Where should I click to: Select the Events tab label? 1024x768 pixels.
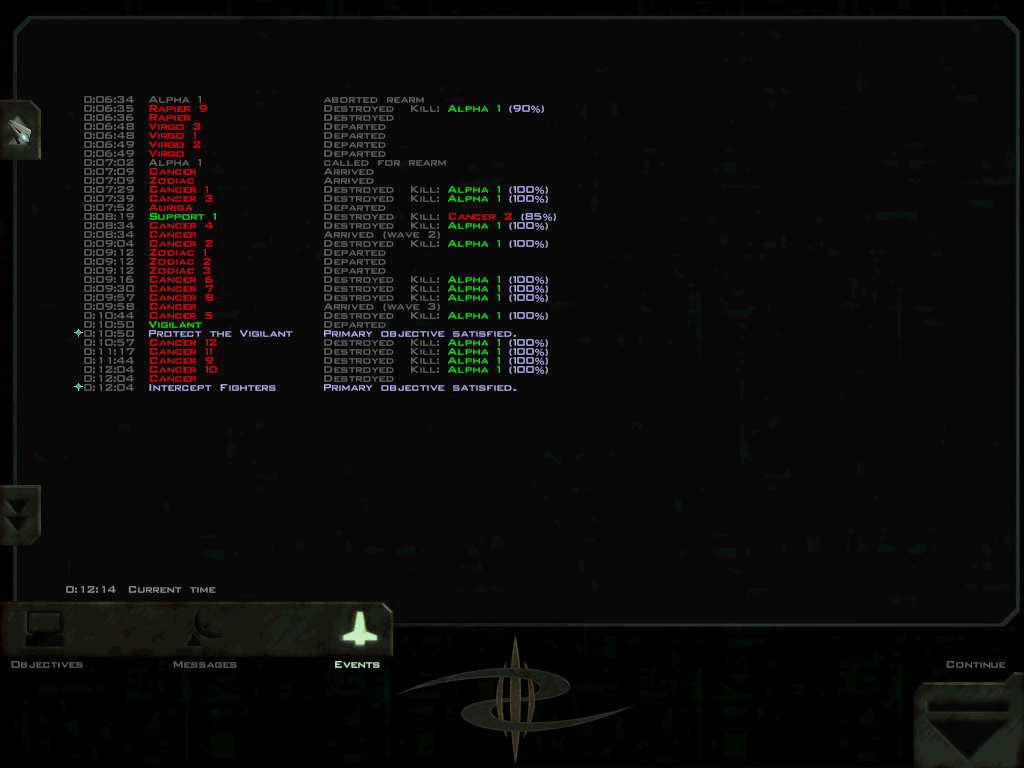(357, 665)
